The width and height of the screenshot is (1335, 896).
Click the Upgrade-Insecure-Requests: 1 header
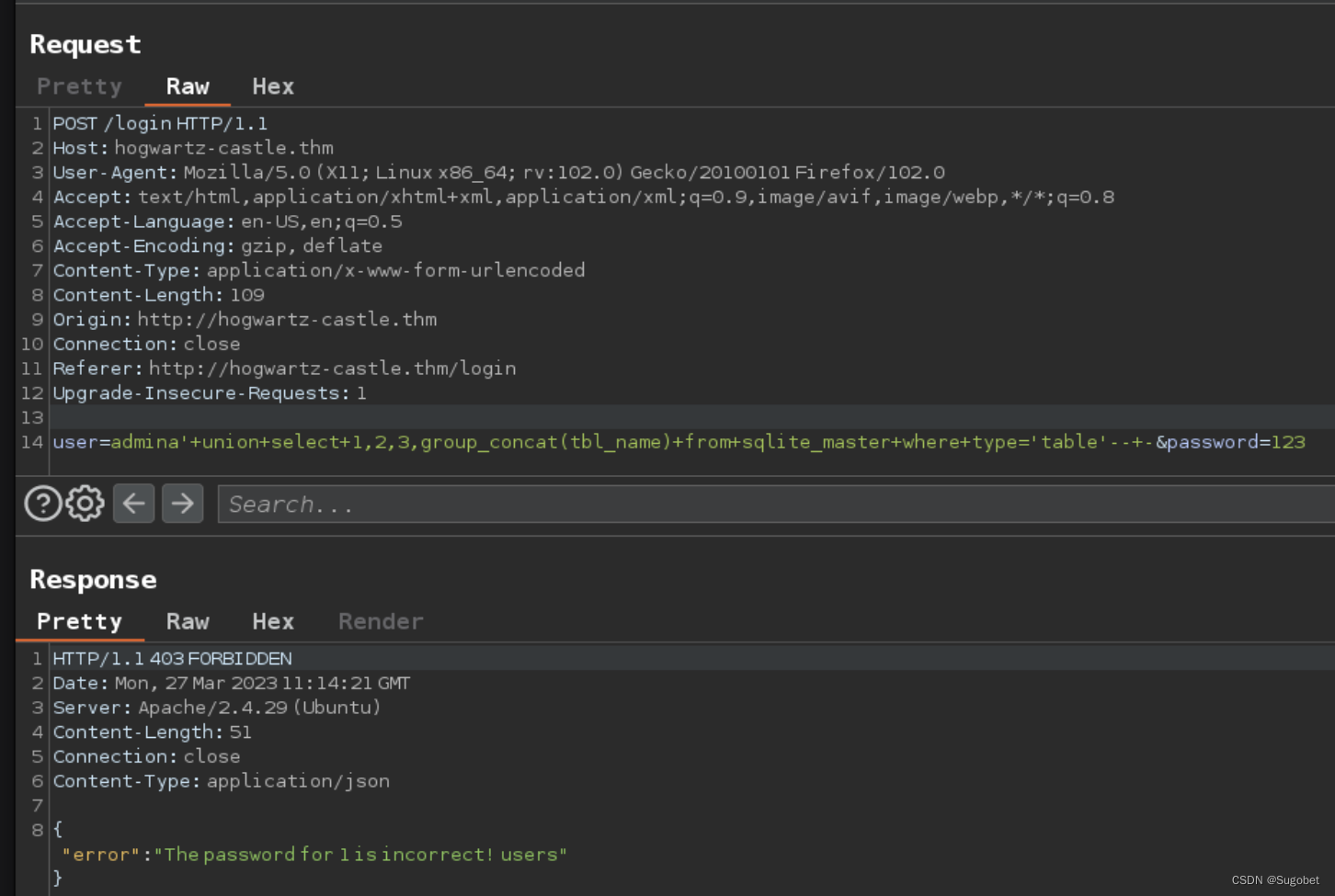click(x=210, y=393)
